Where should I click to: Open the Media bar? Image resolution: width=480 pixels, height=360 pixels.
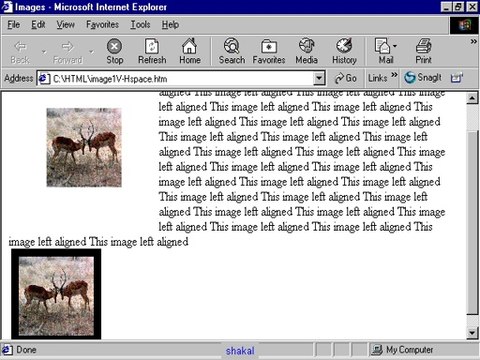tap(306, 52)
